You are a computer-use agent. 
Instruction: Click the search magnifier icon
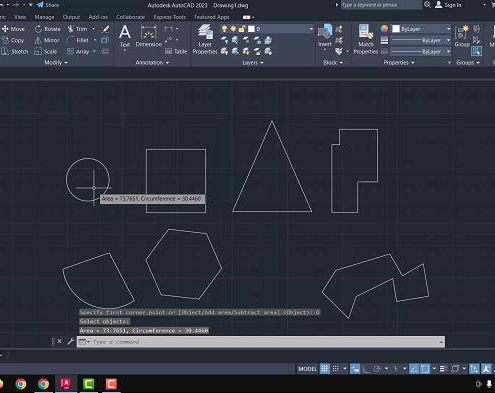click(x=427, y=5)
